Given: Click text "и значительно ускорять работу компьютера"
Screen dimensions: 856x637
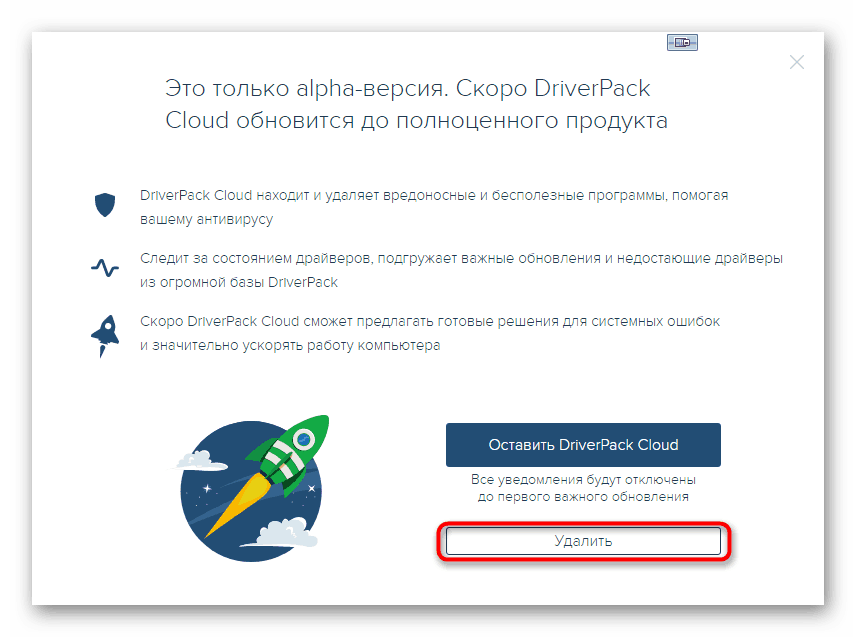Looking at the screenshot, I should coord(290,346).
